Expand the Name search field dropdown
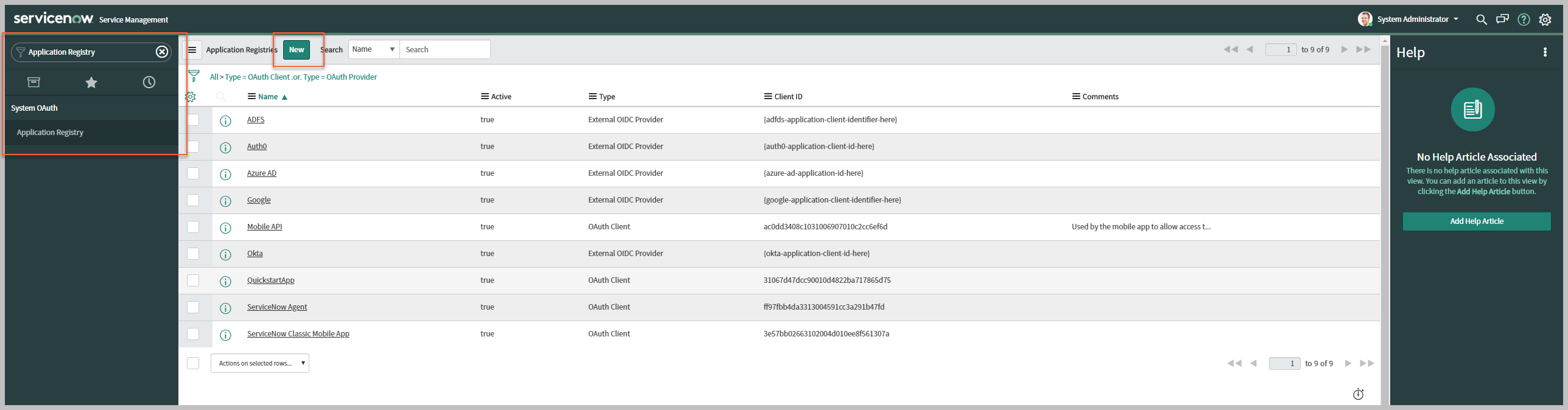This screenshot has width=1568, height=410. [373, 49]
